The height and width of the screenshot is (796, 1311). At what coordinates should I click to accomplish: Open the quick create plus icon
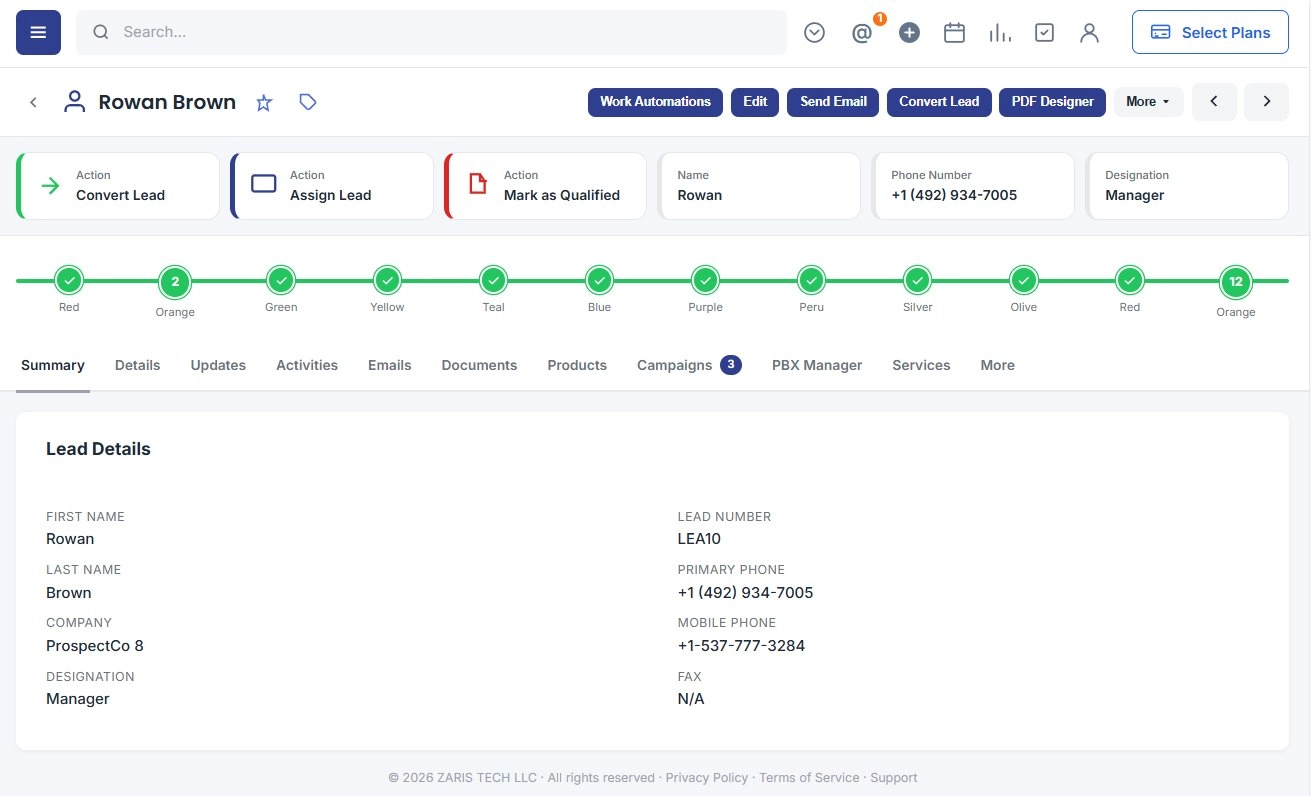click(x=909, y=33)
